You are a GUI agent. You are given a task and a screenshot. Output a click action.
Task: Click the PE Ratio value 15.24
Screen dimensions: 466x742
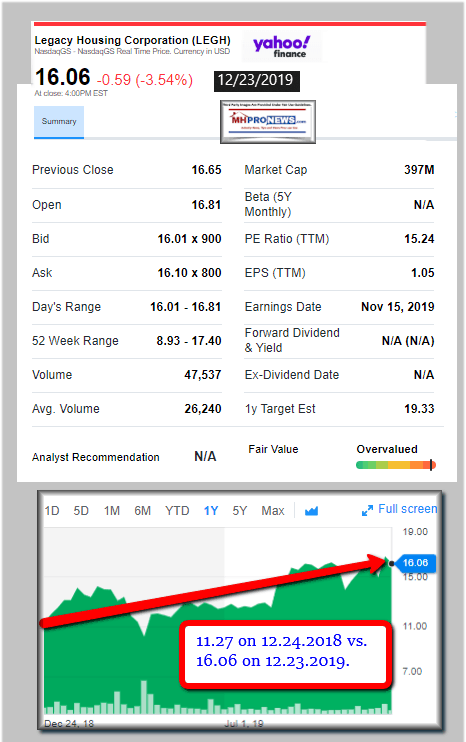coord(419,239)
